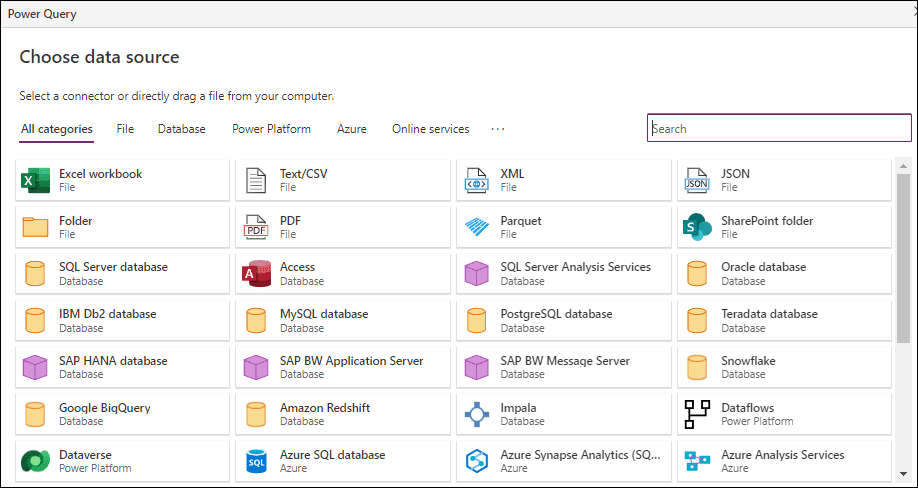Click the Excel workbook connector icon

coord(35,180)
